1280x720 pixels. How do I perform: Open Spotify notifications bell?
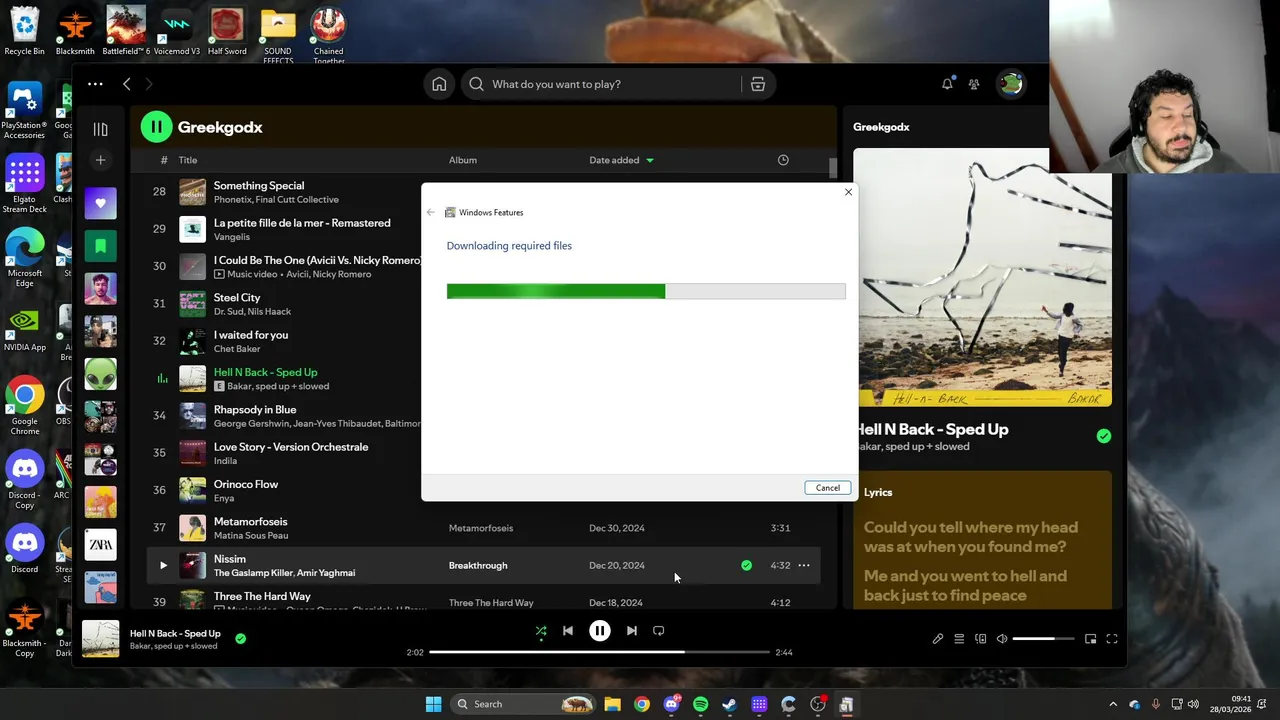[947, 84]
